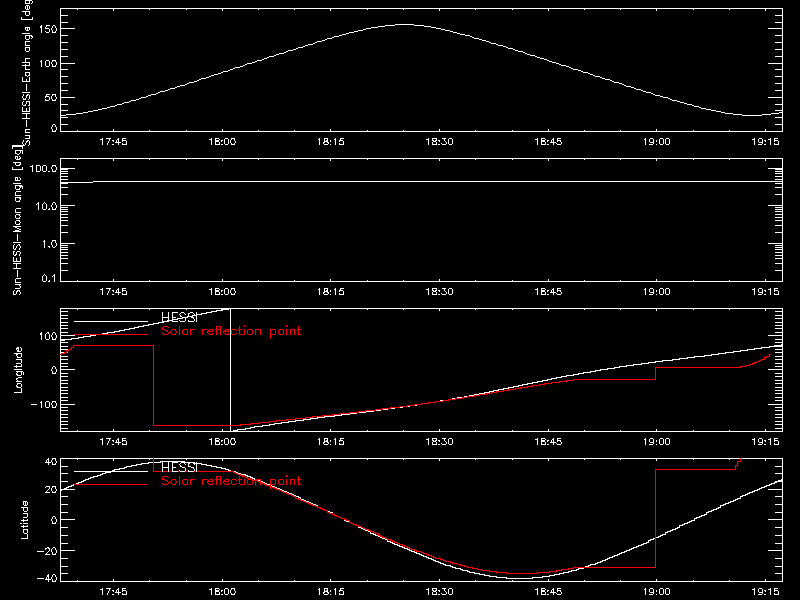The image size is (800, 600).
Task: Click 17:45 time label of Moon angle plot
Action: pos(113,292)
